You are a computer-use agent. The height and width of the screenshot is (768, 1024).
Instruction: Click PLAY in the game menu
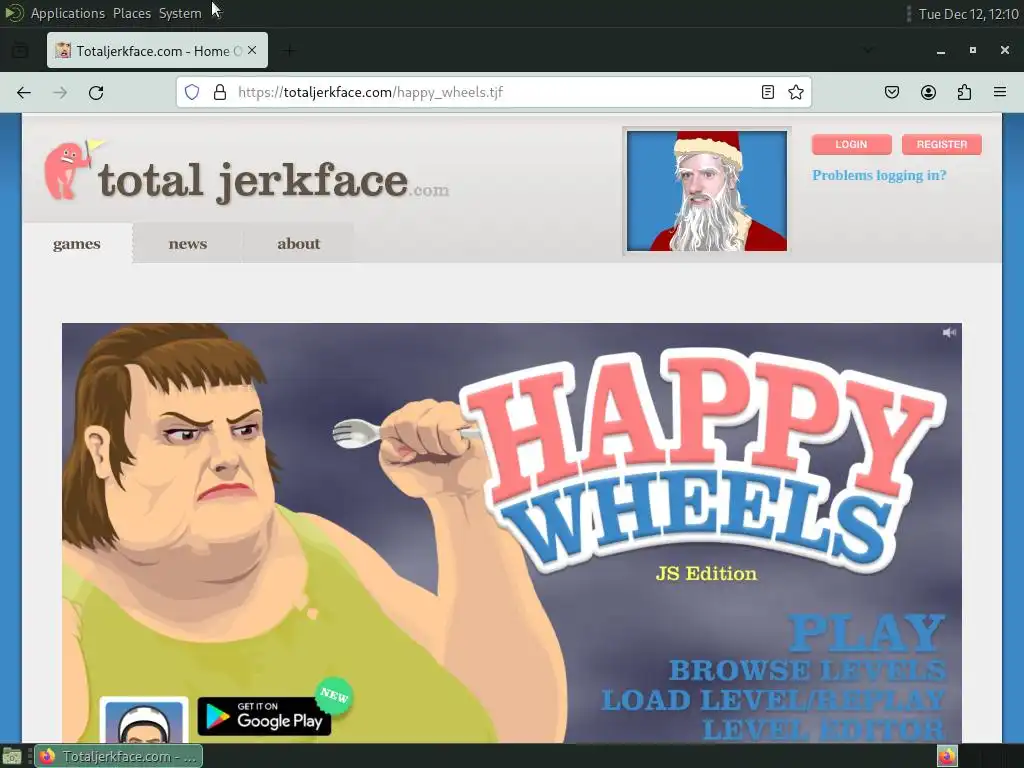tap(867, 632)
